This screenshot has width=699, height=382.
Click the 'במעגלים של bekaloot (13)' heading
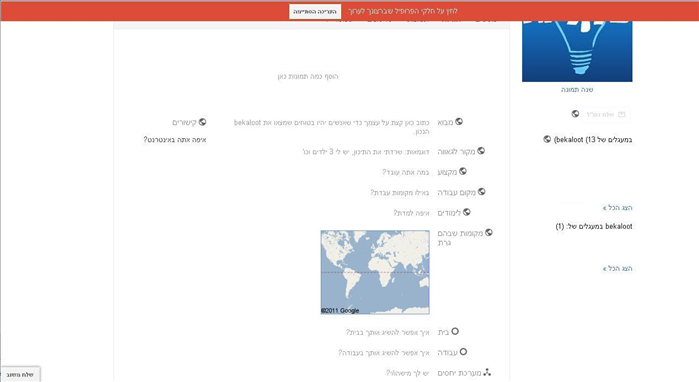click(x=593, y=140)
